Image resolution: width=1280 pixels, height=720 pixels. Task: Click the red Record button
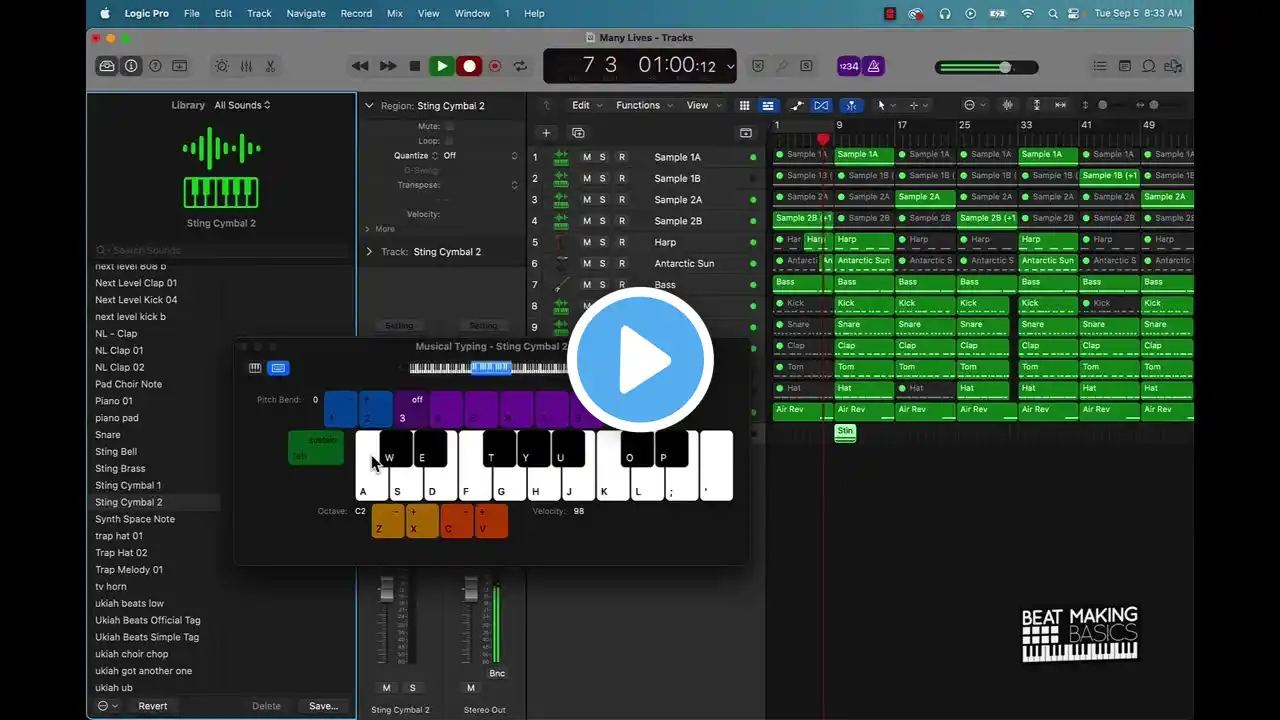click(468, 66)
